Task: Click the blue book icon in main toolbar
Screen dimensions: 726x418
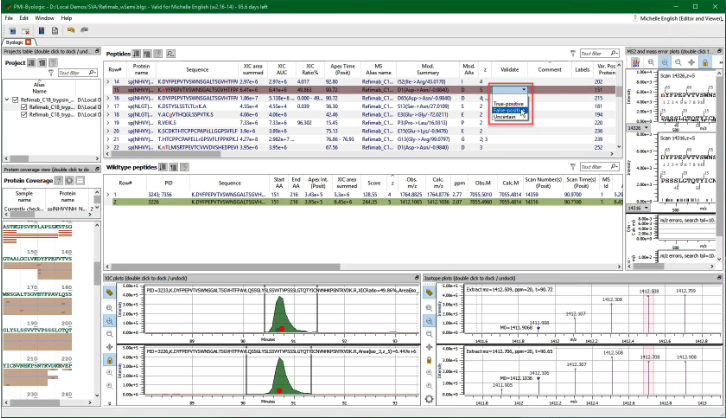Action: click(41, 31)
